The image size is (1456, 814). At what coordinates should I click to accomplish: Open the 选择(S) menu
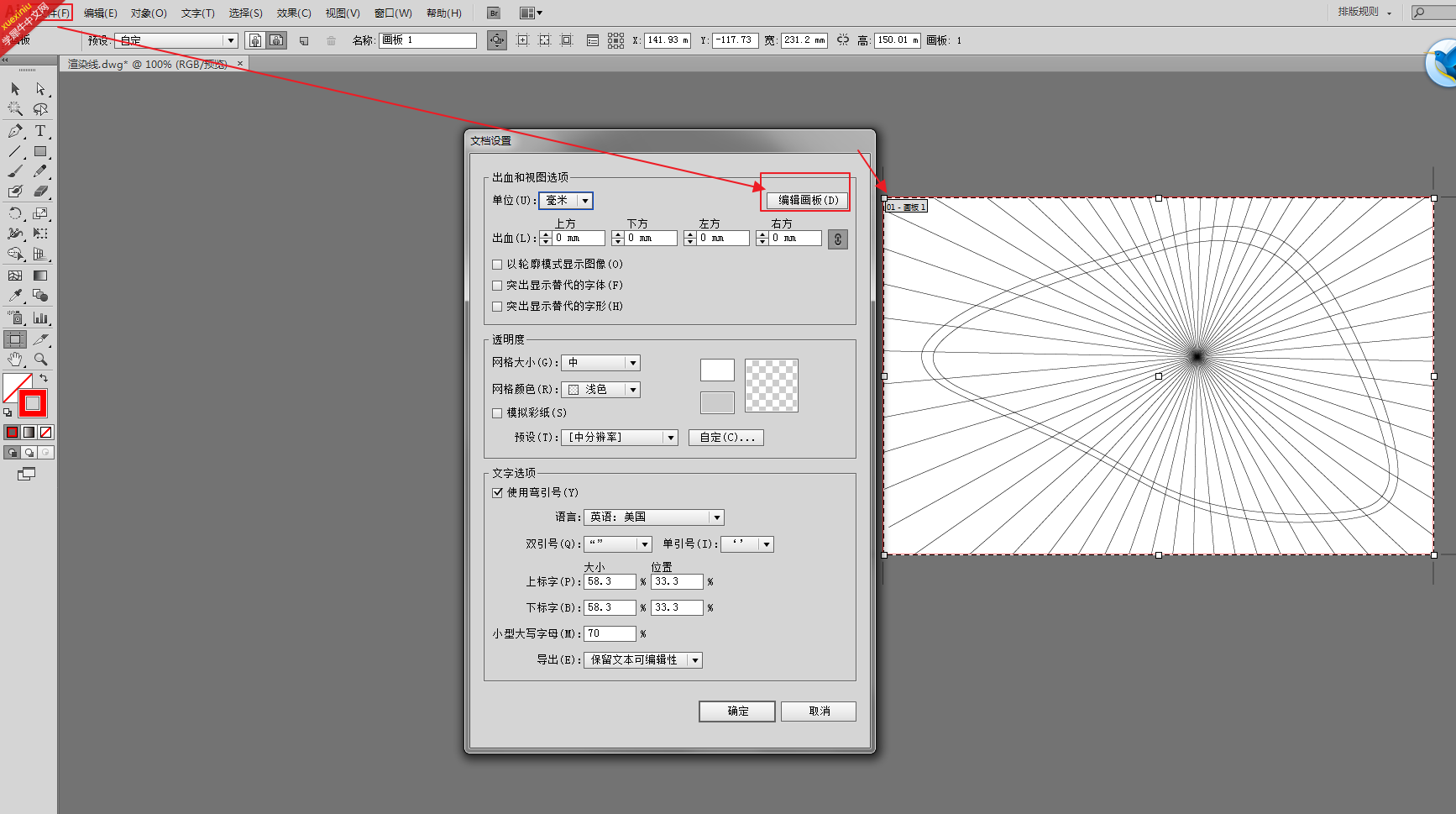(245, 13)
